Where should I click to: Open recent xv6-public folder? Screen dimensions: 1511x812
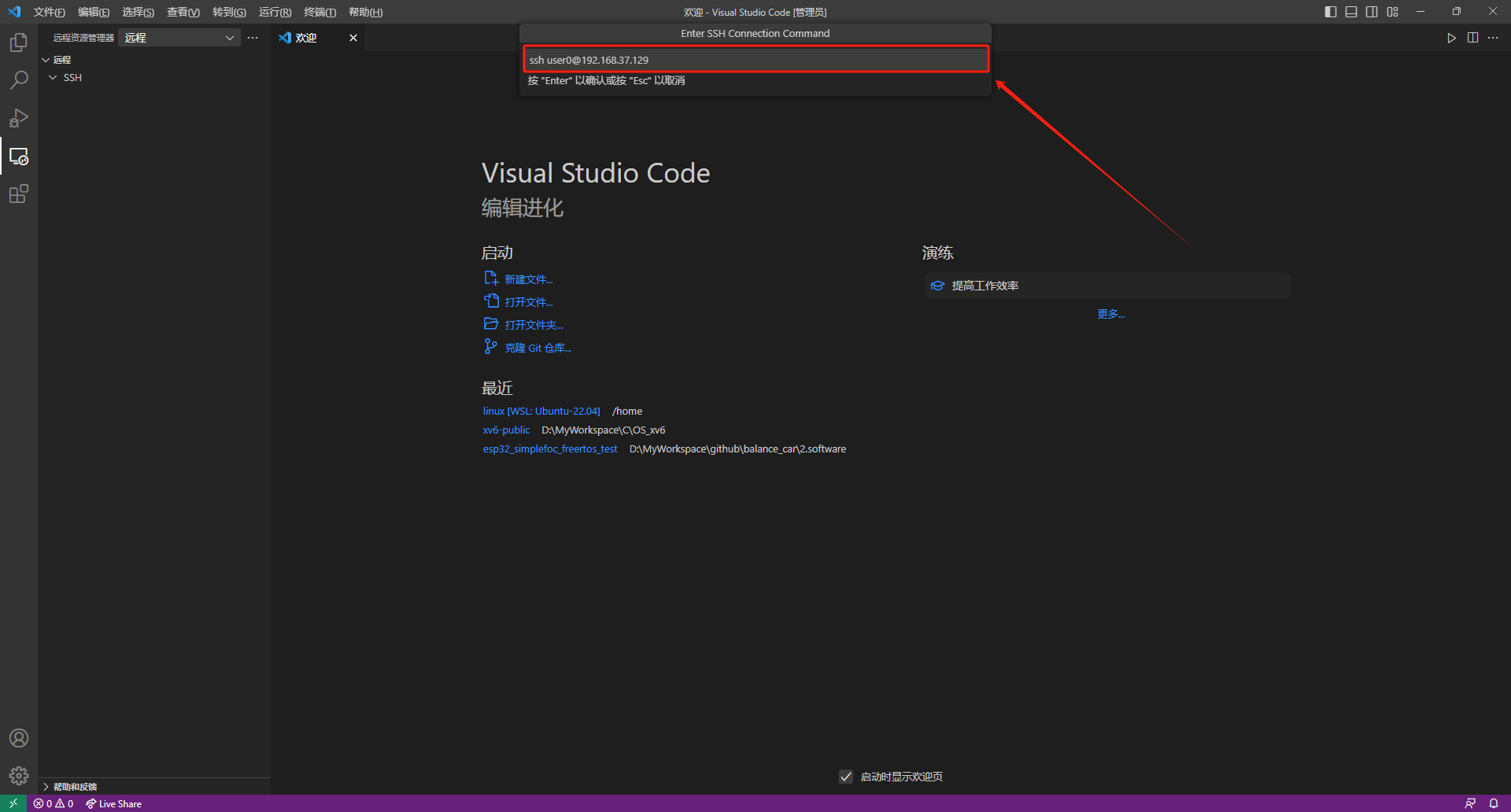(x=506, y=430)
